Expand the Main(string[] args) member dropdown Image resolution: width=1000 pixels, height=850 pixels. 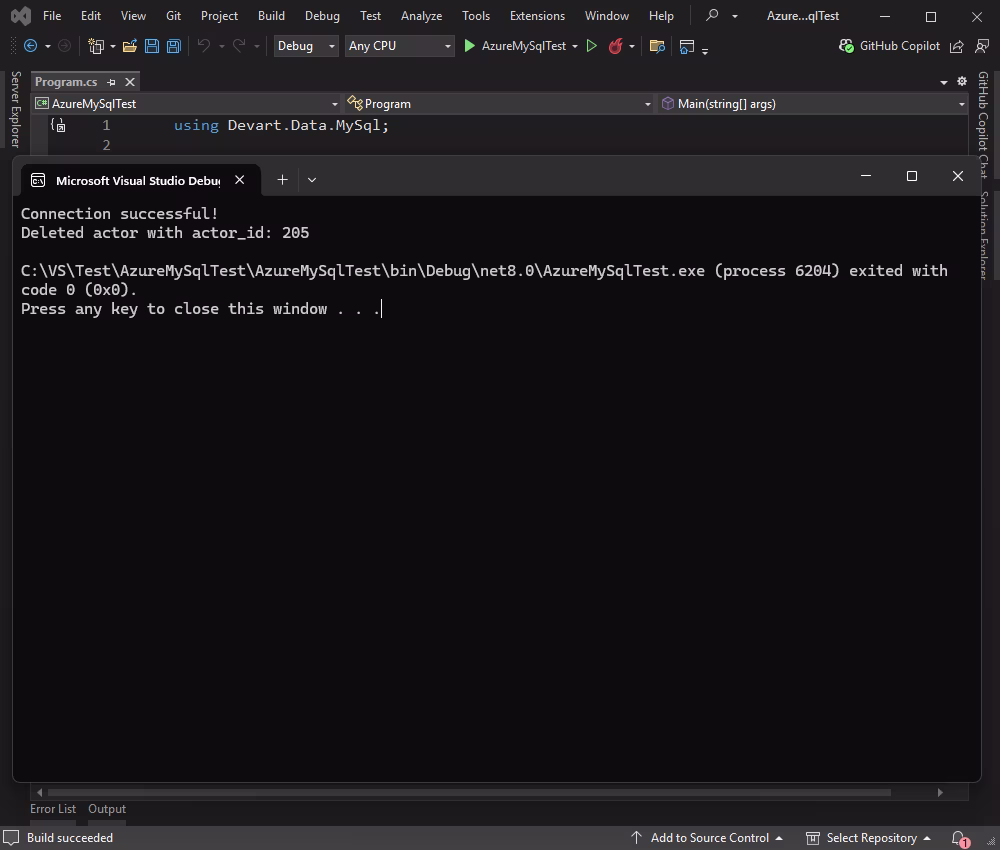[x=960, y=103]
